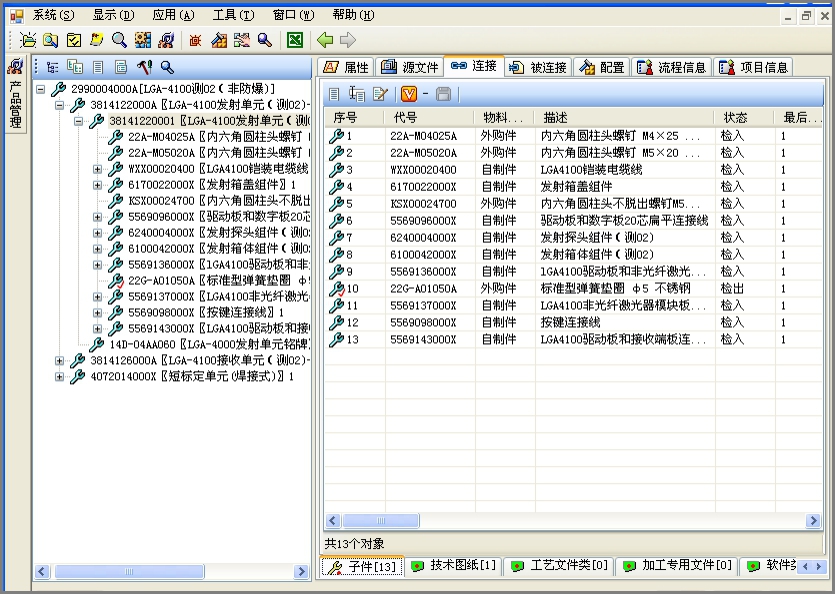
Task: Click the hammer tools icon in tree toolbar
Action: (144, 67)
